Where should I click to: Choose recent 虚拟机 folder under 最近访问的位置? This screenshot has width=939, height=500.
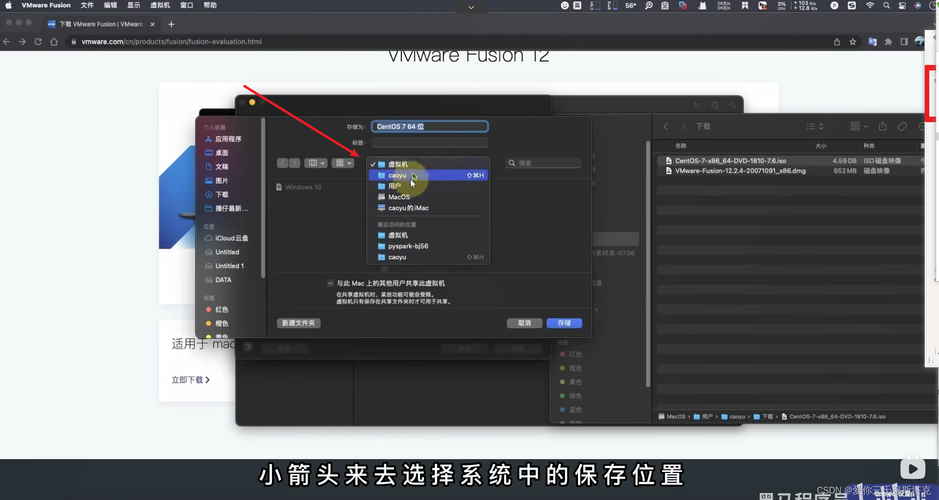[x=428, y=235]
